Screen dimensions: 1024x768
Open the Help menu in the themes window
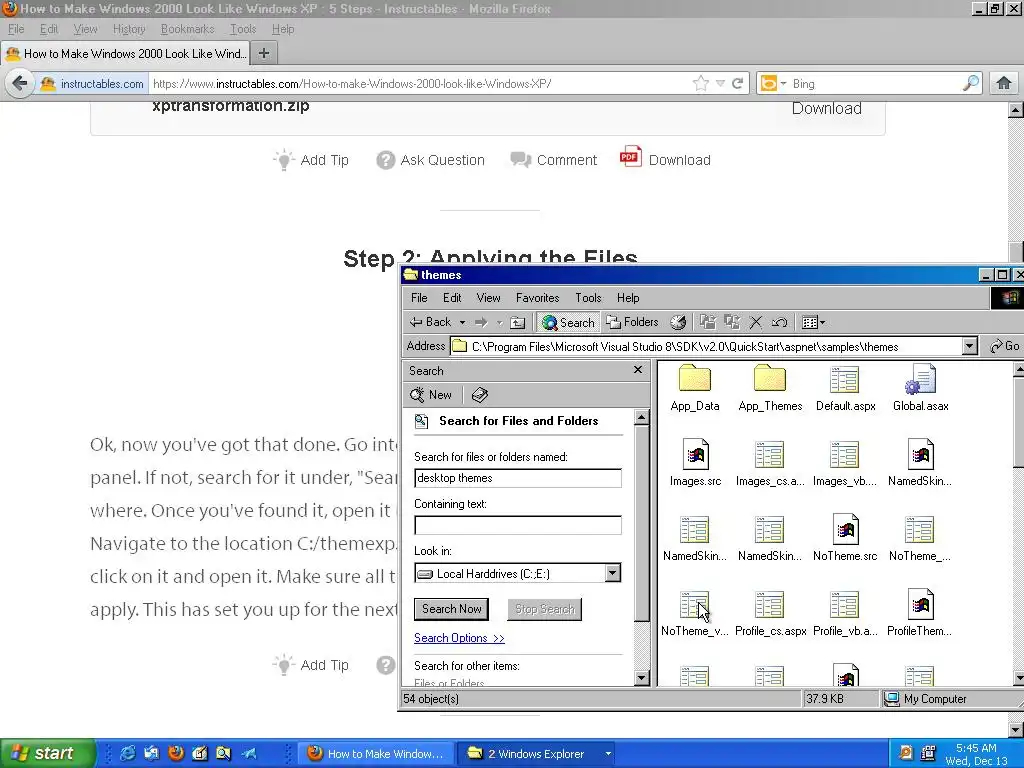(628, 298)
